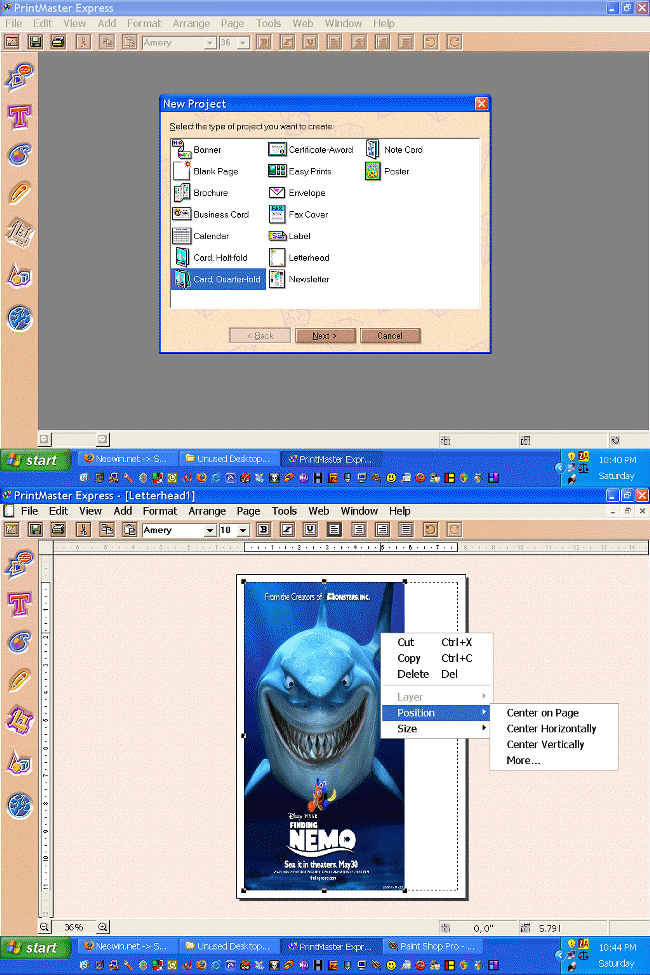Choose Copy from the context menu
Screen dimensions: 650x975
(437, 658)
